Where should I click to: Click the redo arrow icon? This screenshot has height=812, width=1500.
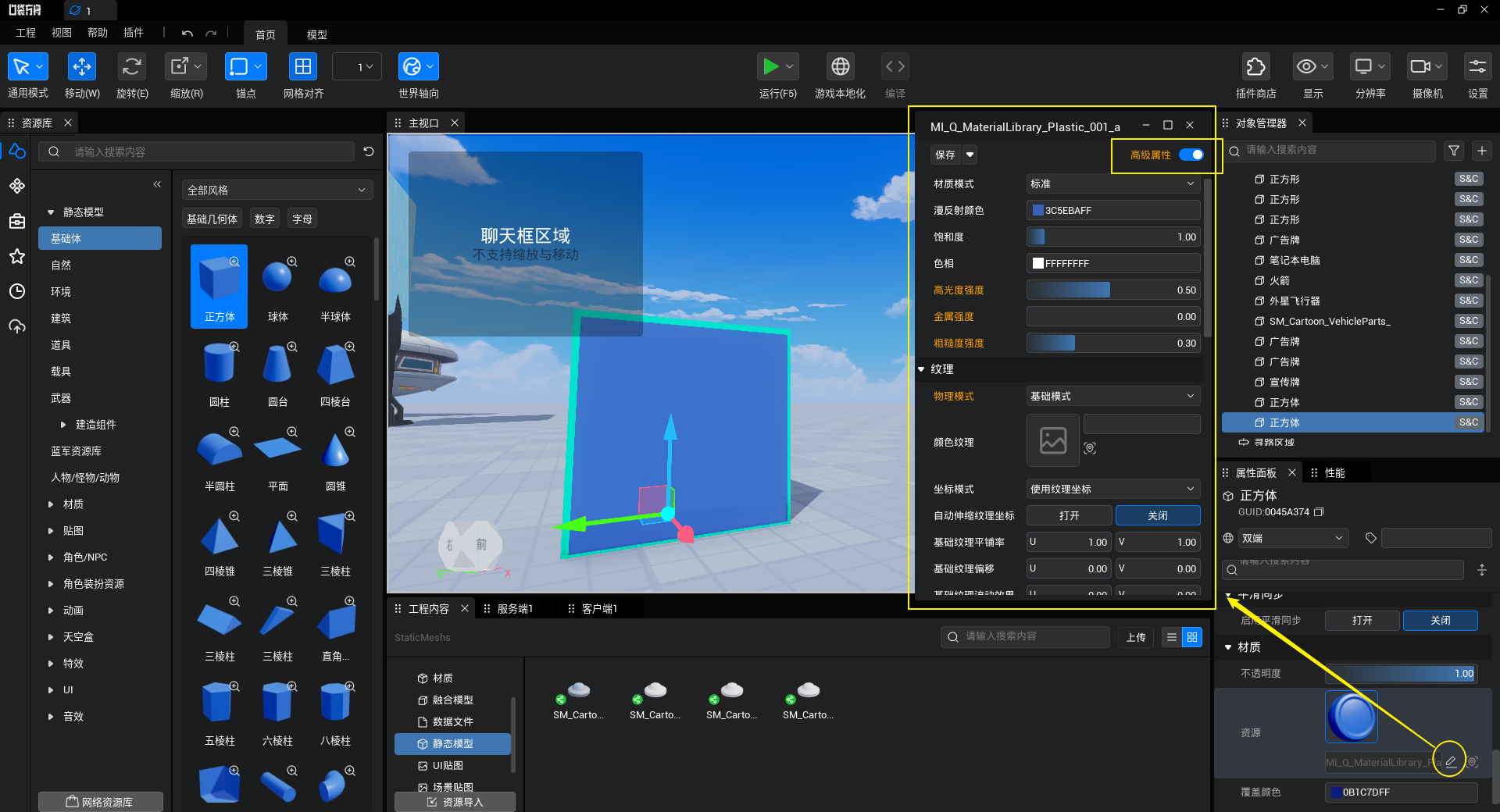211,34
